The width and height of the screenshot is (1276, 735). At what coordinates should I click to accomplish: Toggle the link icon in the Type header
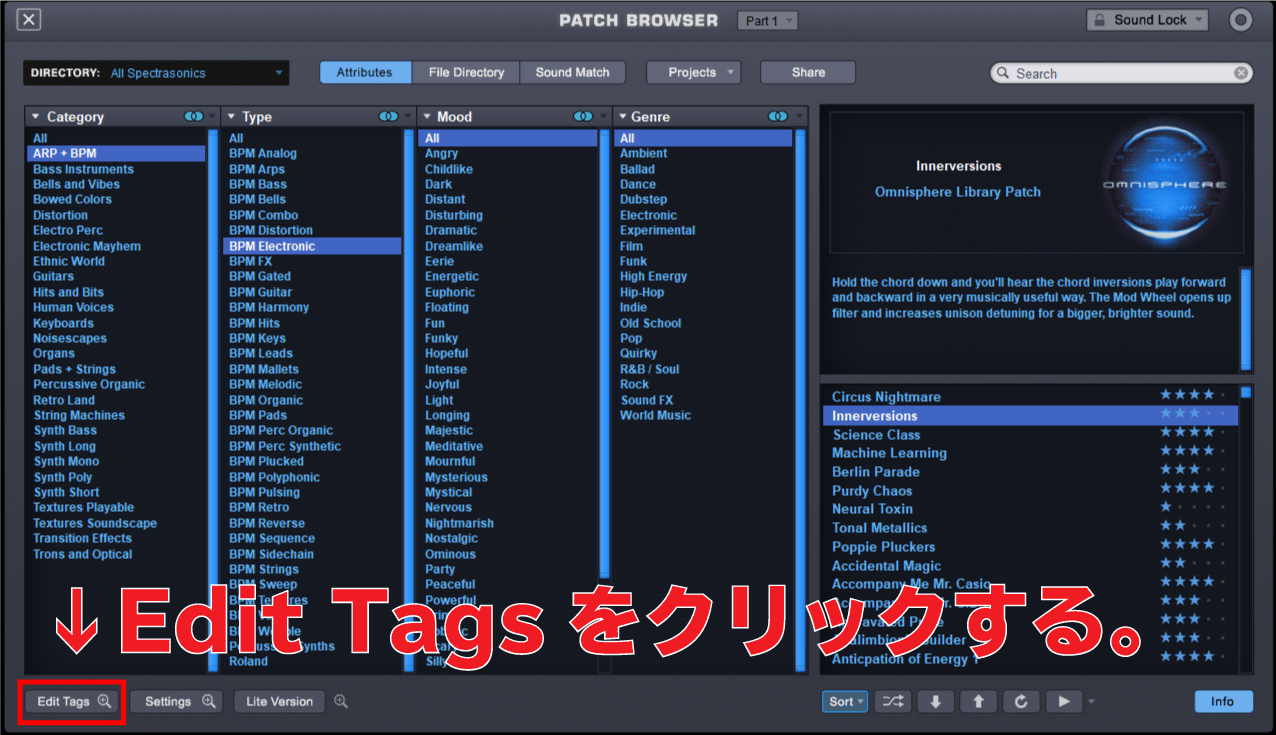tap(389, 117)
